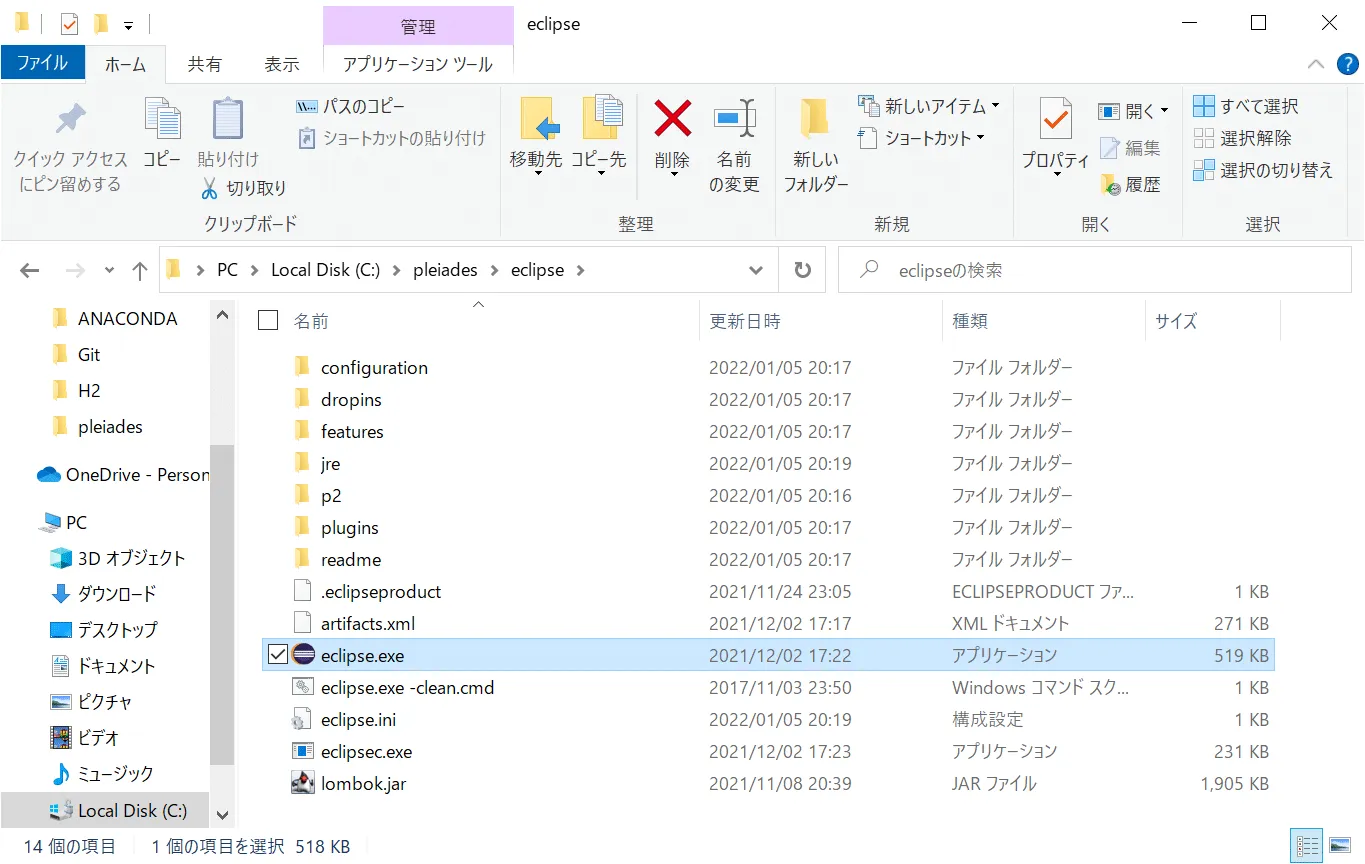The image size is (1365, 864).
Task: Sort by Name (名前) column
Action: (x=311, y=321)
